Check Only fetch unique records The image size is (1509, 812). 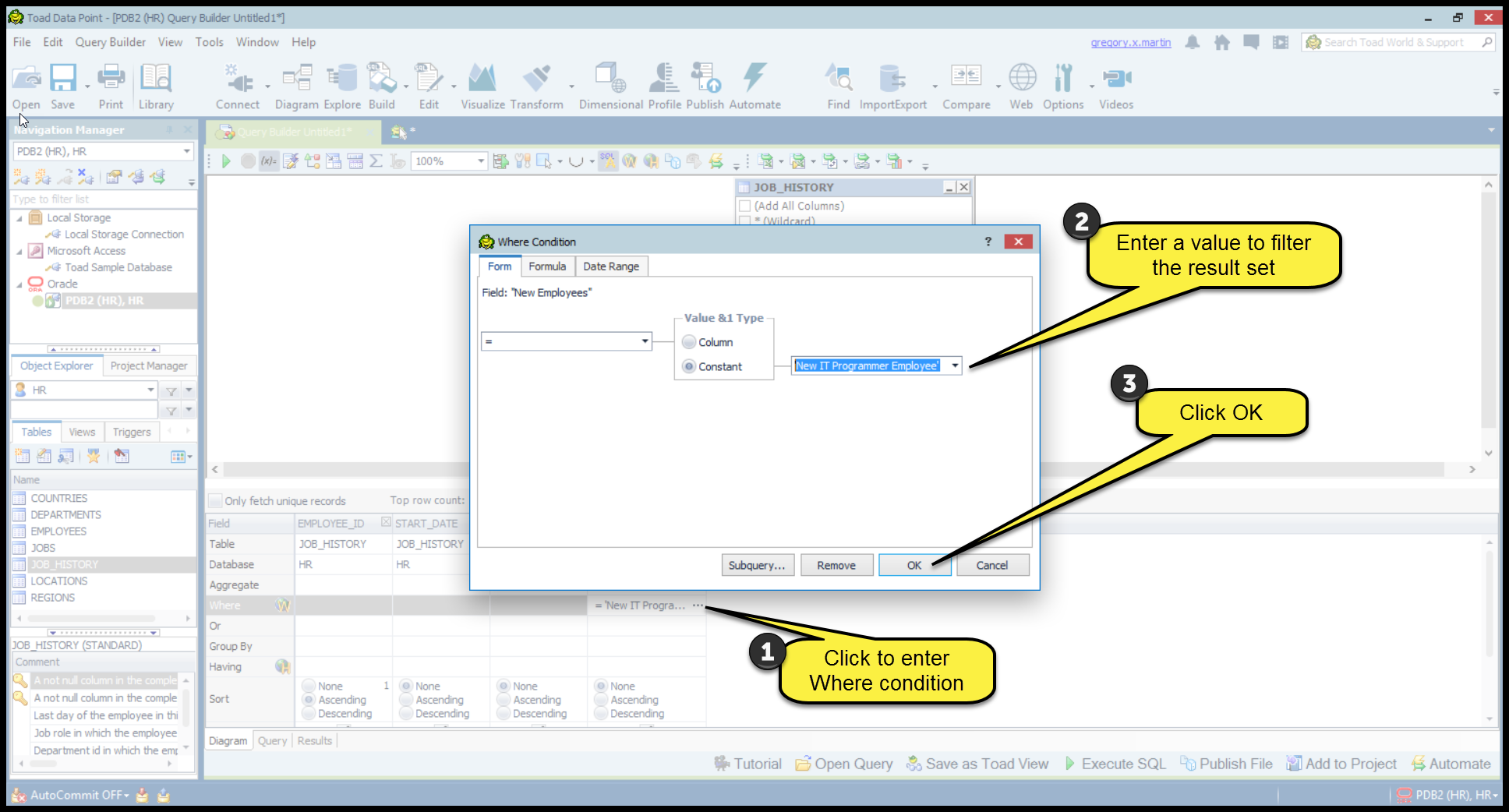click(215, 500)
